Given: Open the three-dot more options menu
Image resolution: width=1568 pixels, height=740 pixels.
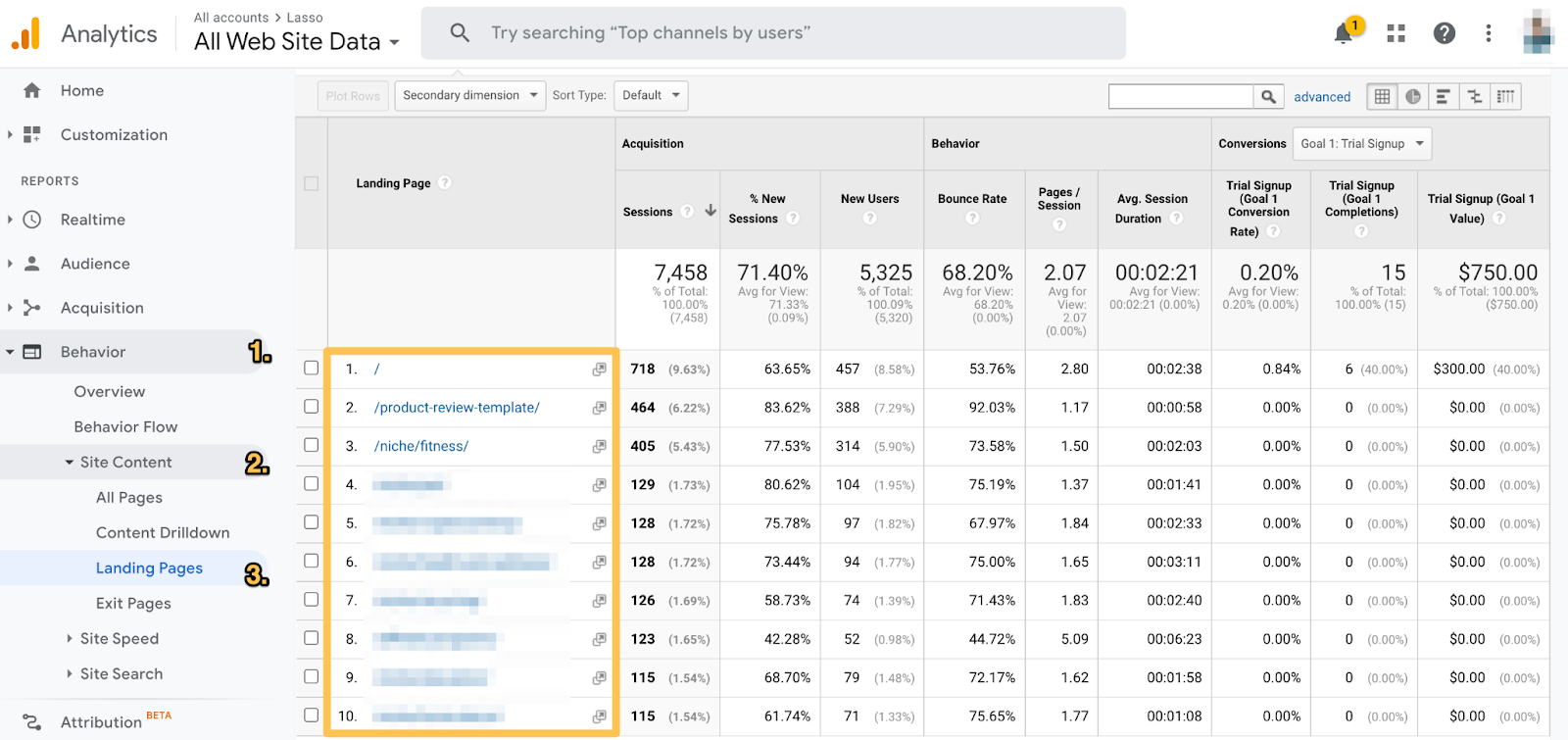Looking at the screenshot, I should 1488,33.
